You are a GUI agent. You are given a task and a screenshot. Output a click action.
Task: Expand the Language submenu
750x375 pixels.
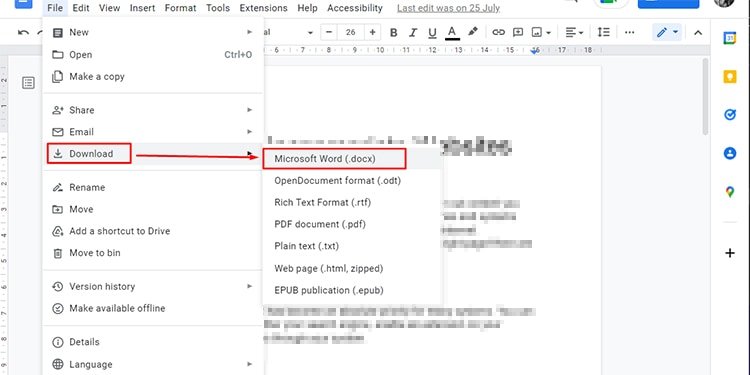point(153,364)
